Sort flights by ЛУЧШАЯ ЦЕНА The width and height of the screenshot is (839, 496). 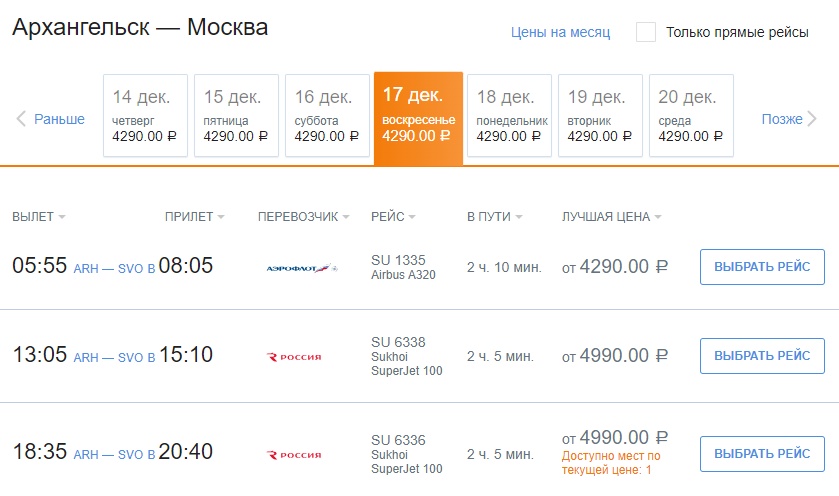point(658,217)
